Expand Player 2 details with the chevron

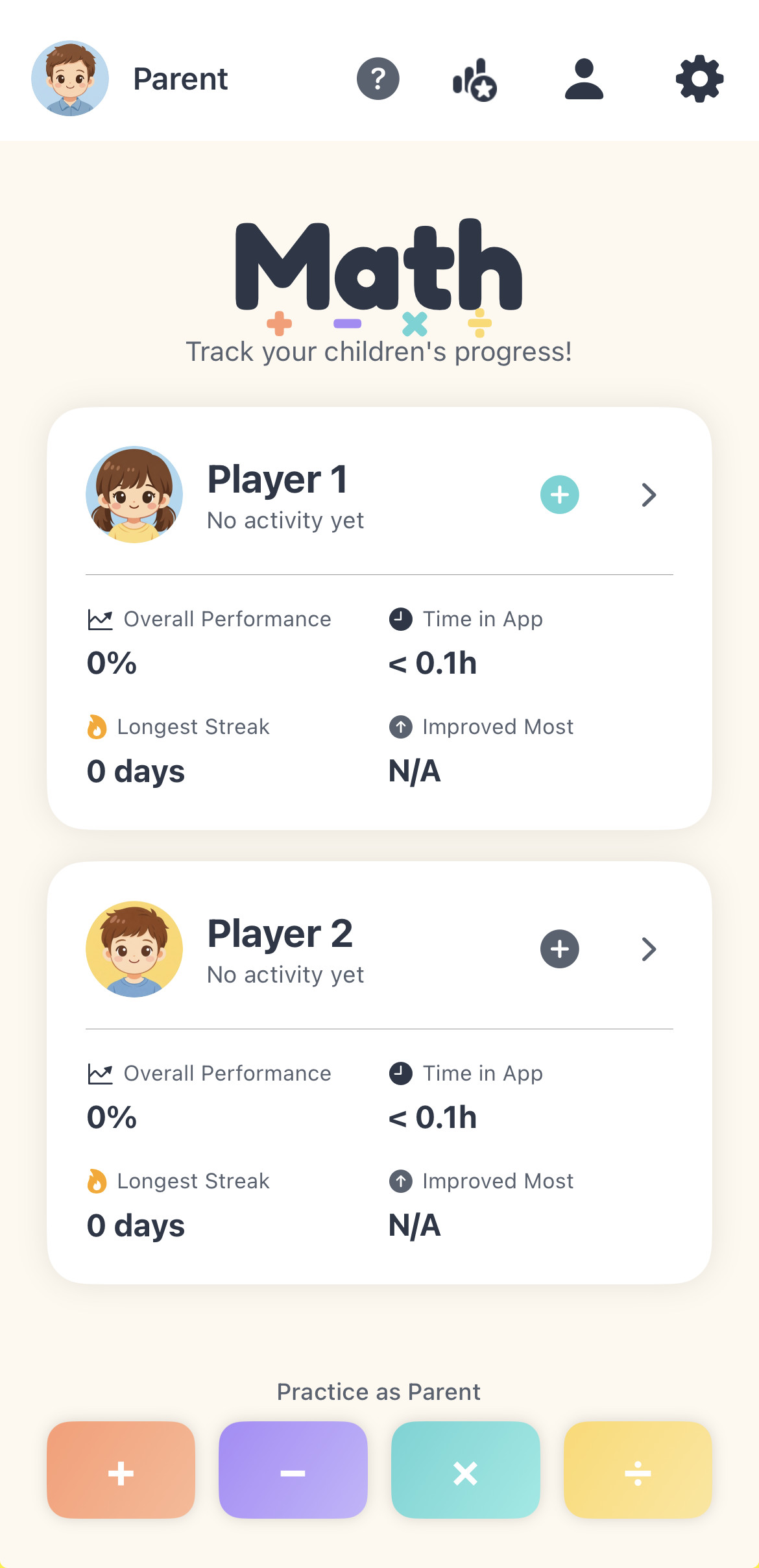click(648, 949)
